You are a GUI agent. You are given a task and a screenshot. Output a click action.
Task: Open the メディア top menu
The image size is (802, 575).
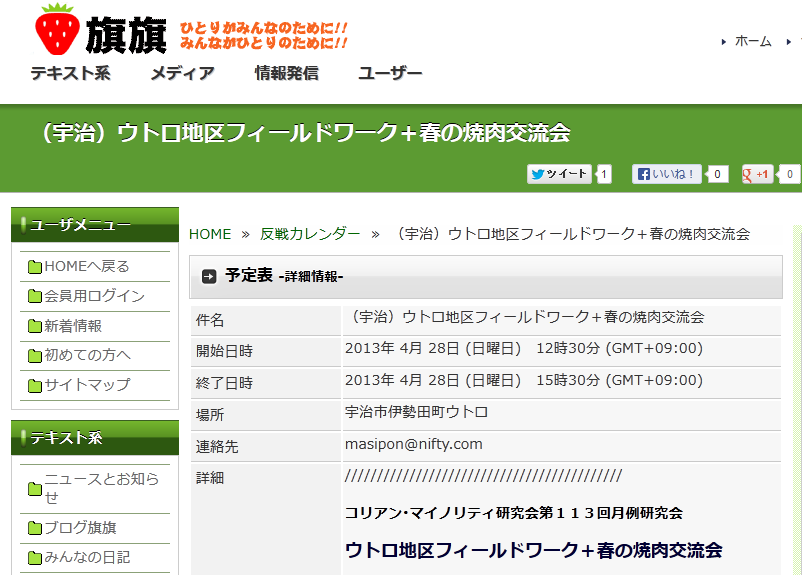[x=182, y=74]
